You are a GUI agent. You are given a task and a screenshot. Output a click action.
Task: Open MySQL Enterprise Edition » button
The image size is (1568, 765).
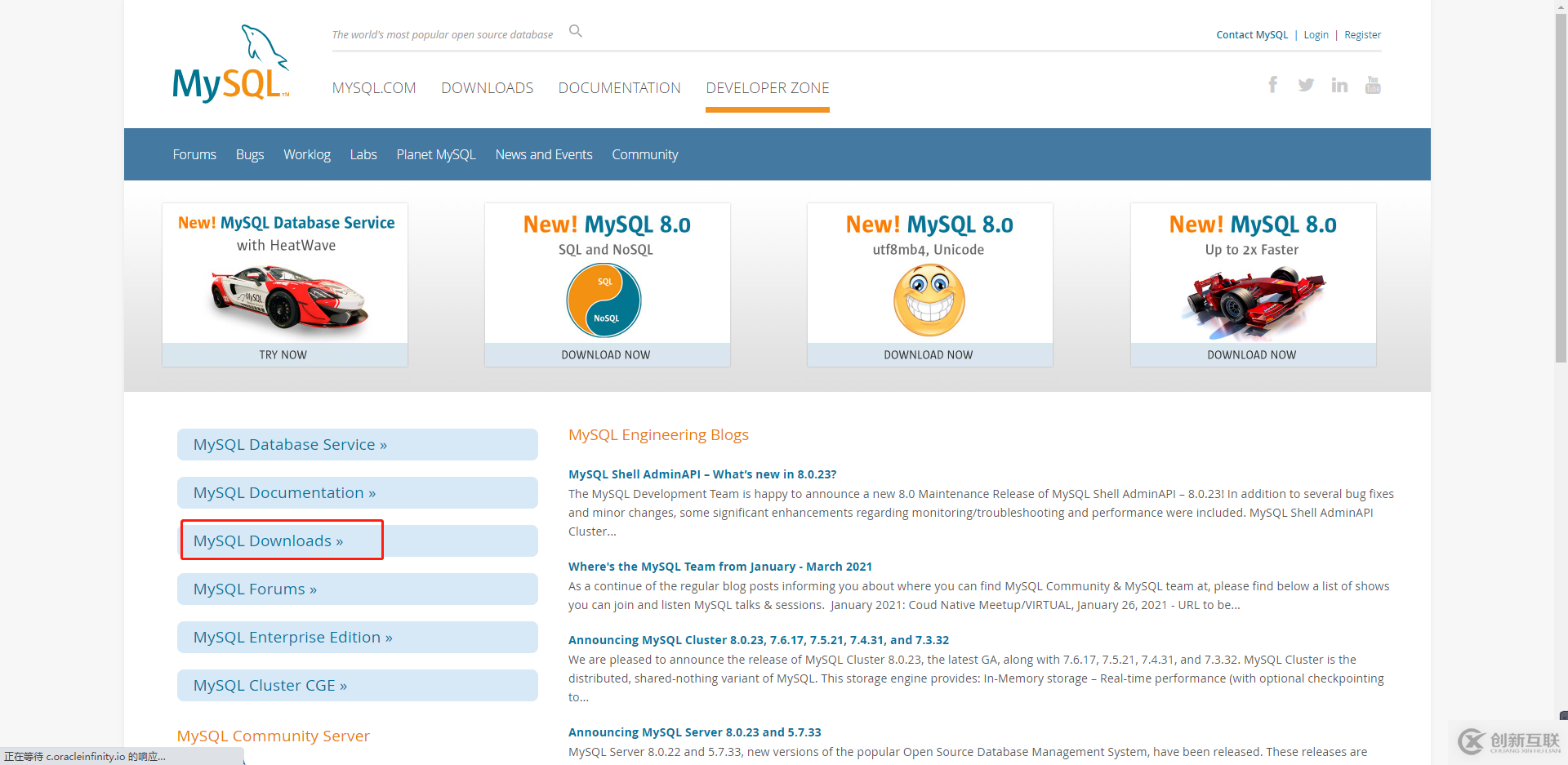[358, 638]
